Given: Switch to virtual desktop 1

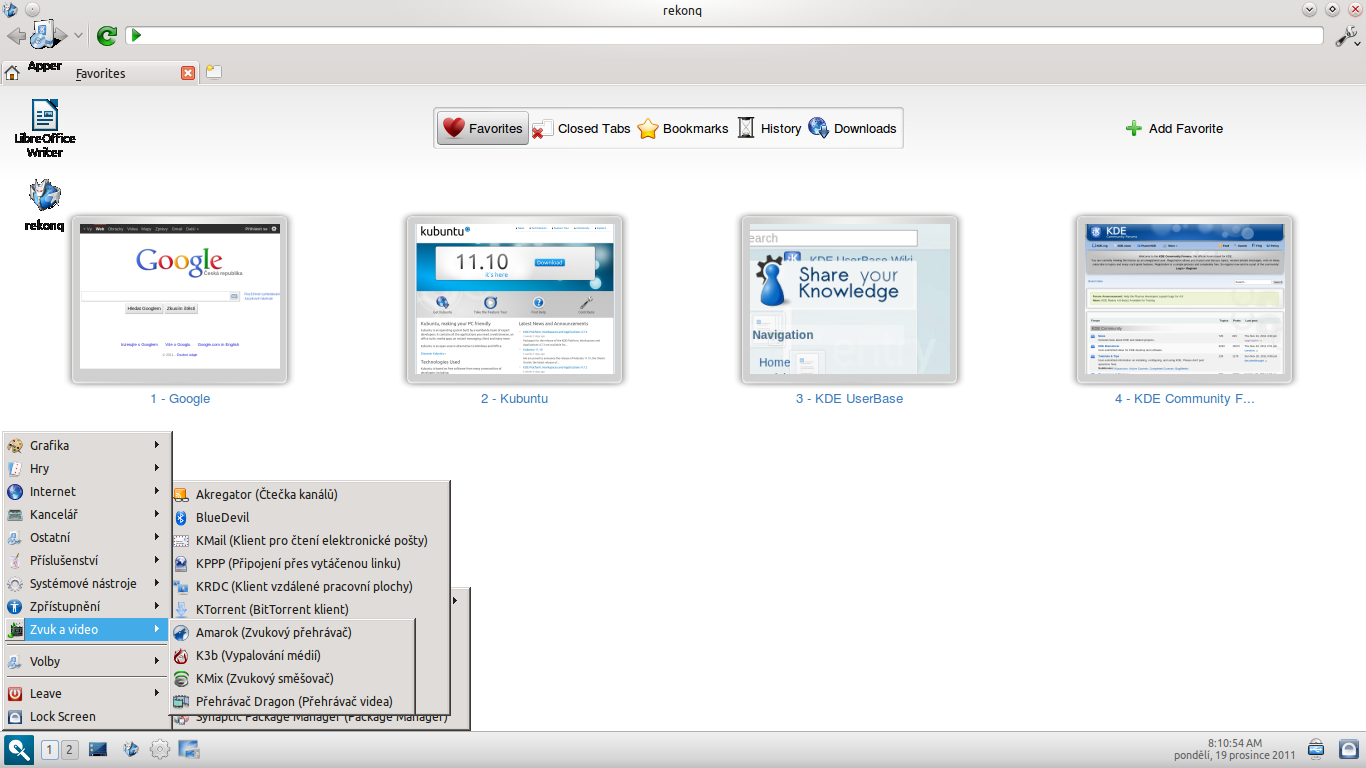Looking at the screenshot, I should 50,750.
